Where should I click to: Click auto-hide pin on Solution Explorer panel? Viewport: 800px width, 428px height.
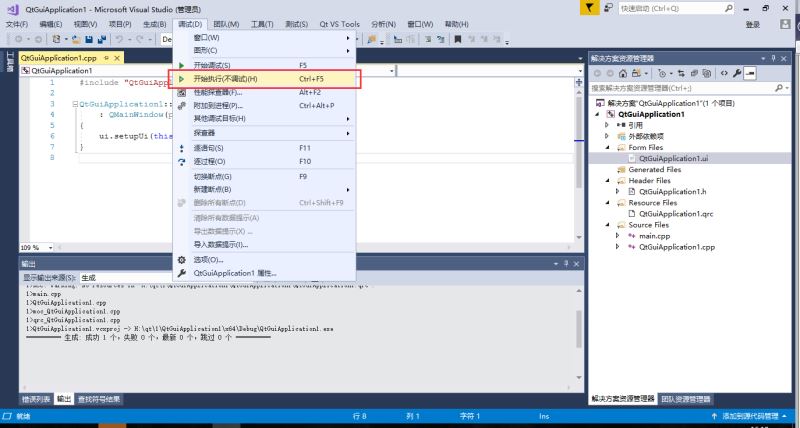[x=773, y=59]
